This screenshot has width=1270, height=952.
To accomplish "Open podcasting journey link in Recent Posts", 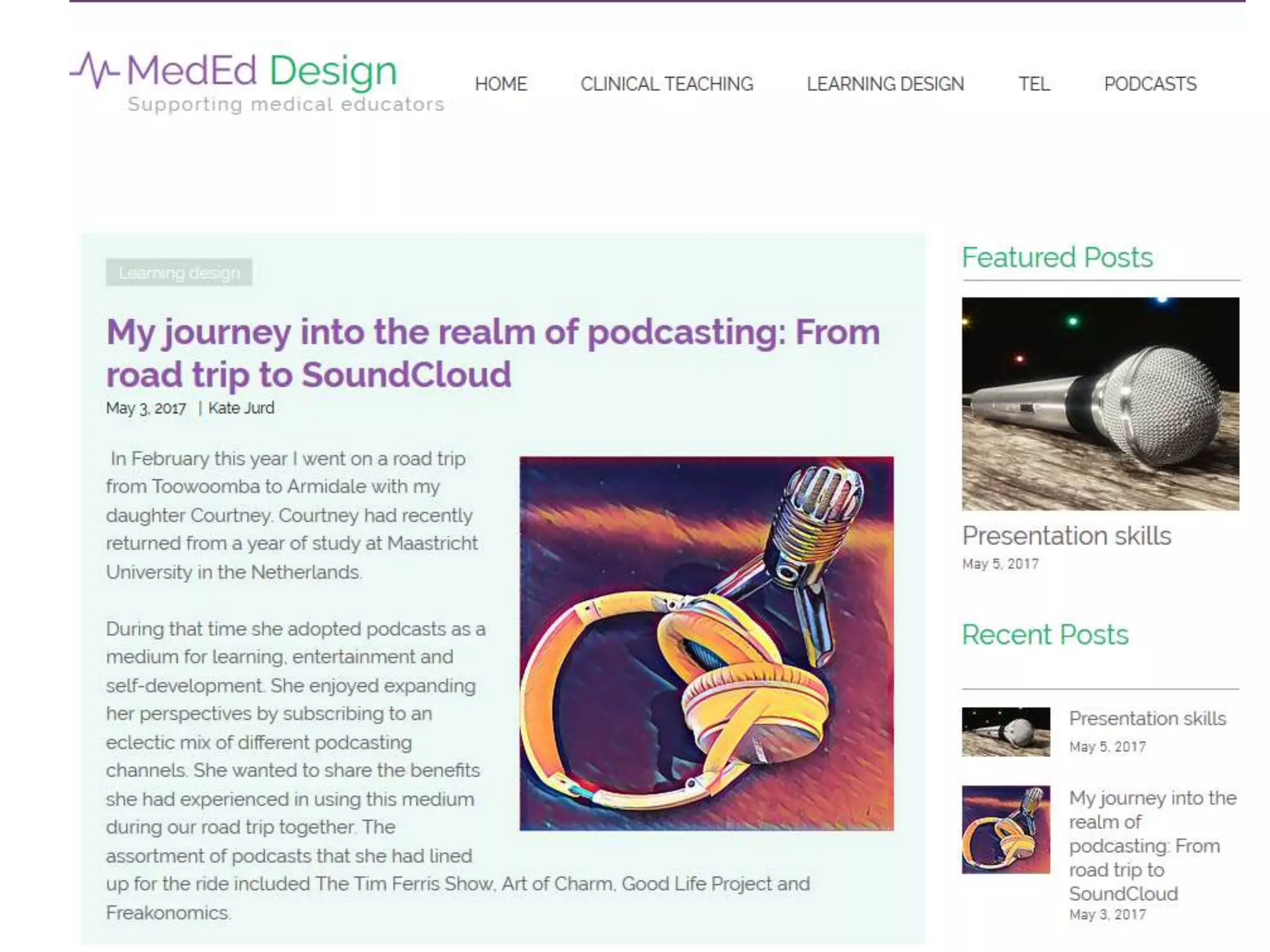I will click(1152, 845).
